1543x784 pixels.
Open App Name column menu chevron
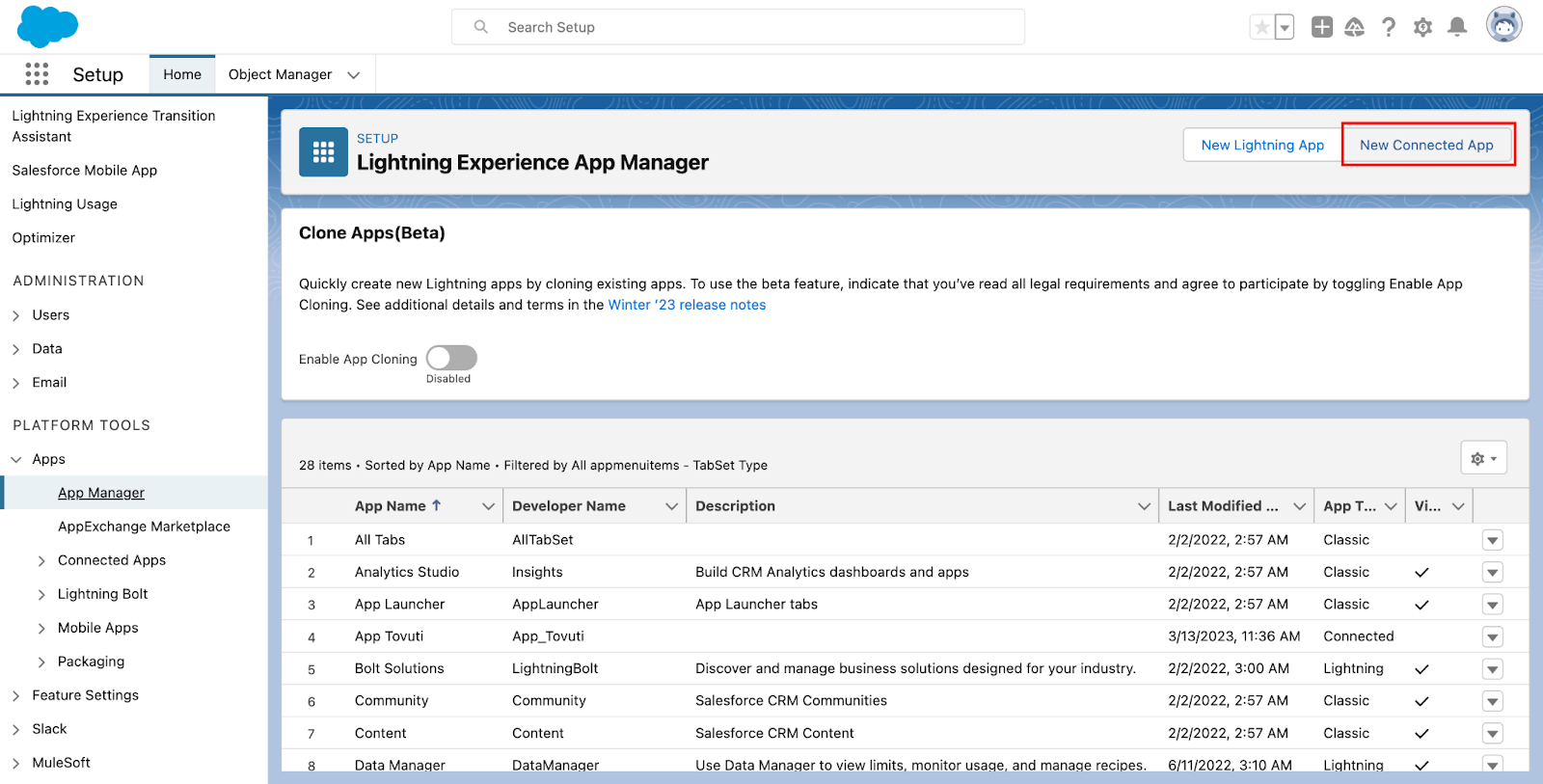tap(488, 506)
